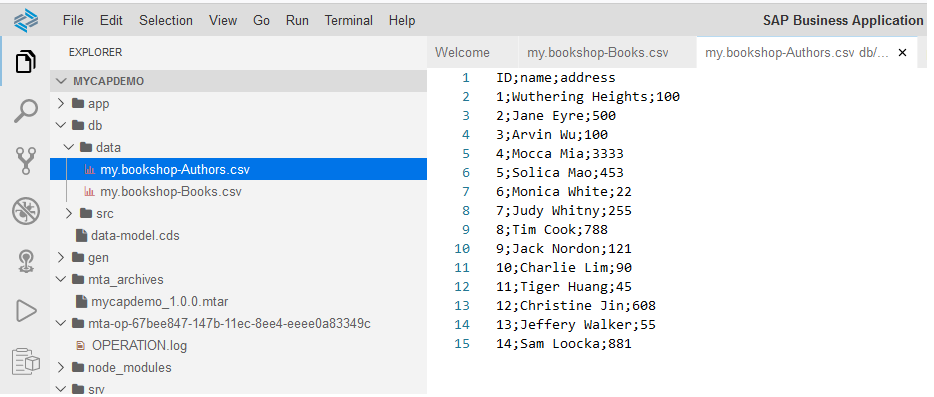Screen dimensions: 934x397
Task: Open the Cloud Foundry targets icon
Action: click(x=26, y=261)
